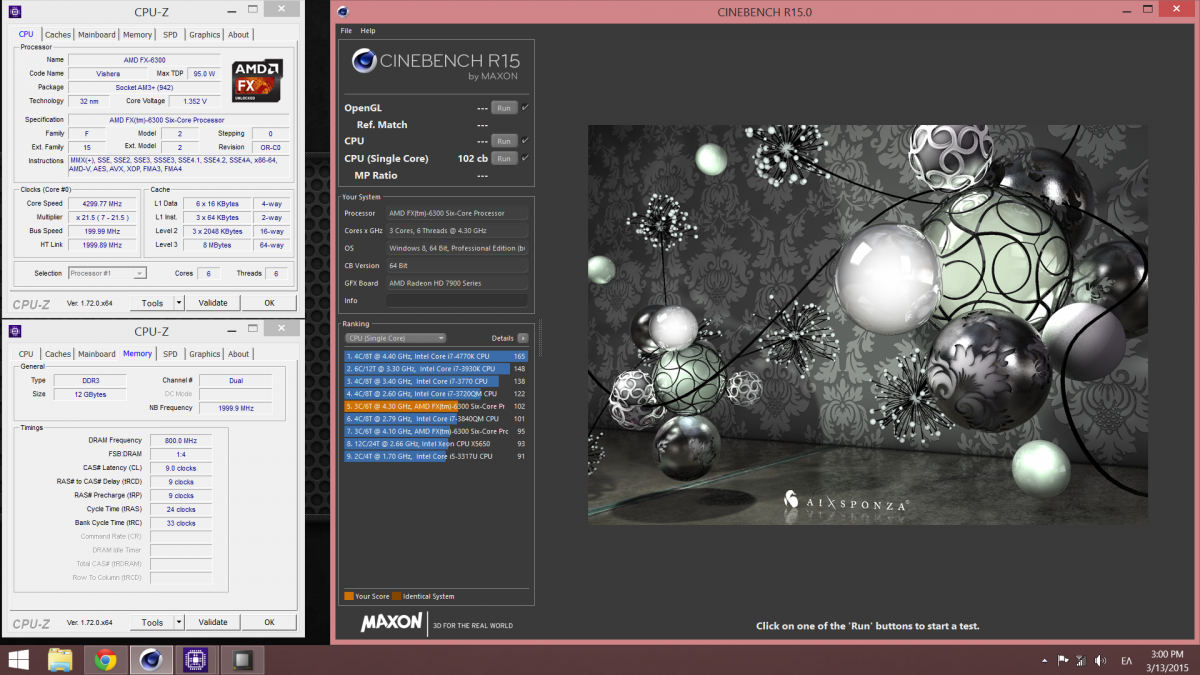The image size is (1200, 675).
Task: Click Validate in CPU-Z CPU window
Action: [x=213, y=303]
